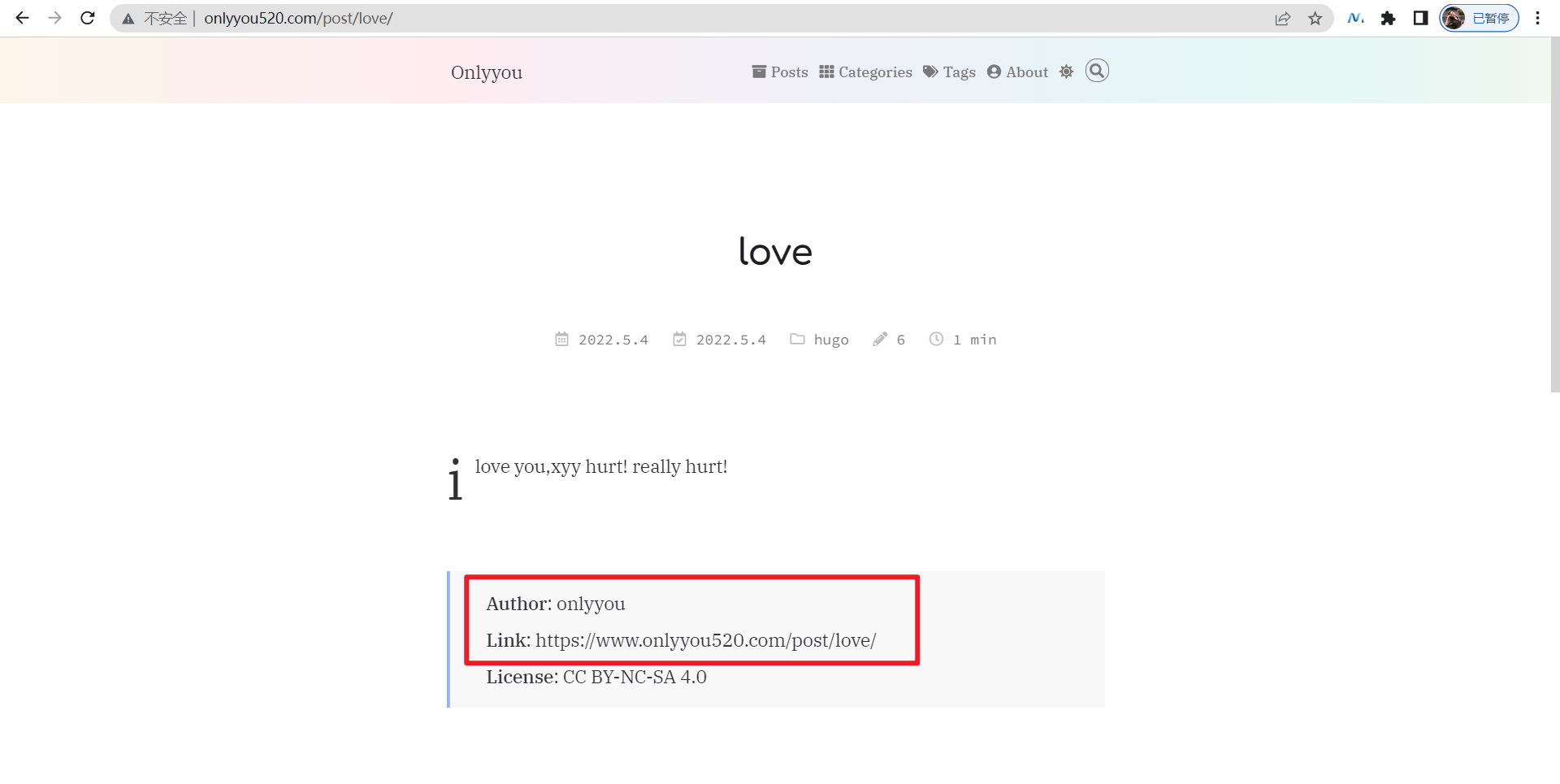Bookmark this page with the star
1560x784 pixels.
(x=1315, y=19)
